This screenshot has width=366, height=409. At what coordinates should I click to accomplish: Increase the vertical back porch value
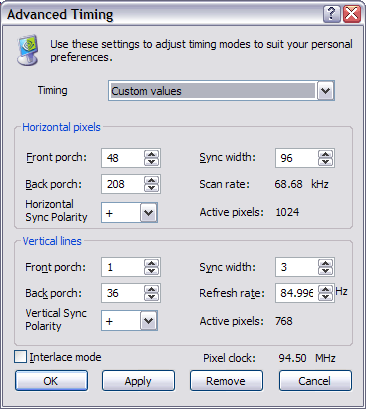[x=152, y=289]
